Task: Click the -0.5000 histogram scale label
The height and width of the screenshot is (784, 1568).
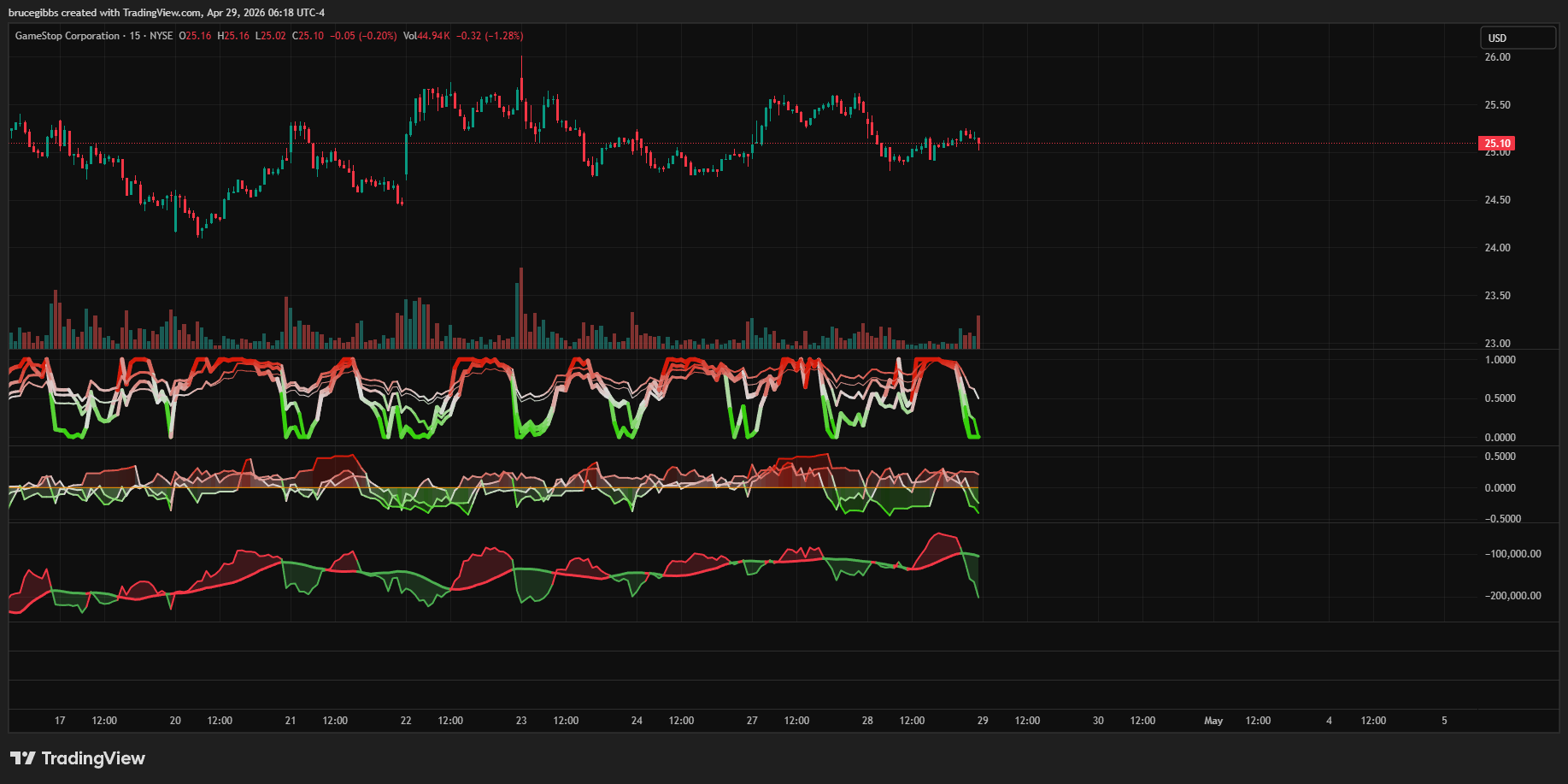Action: [x=1502, y=519]
